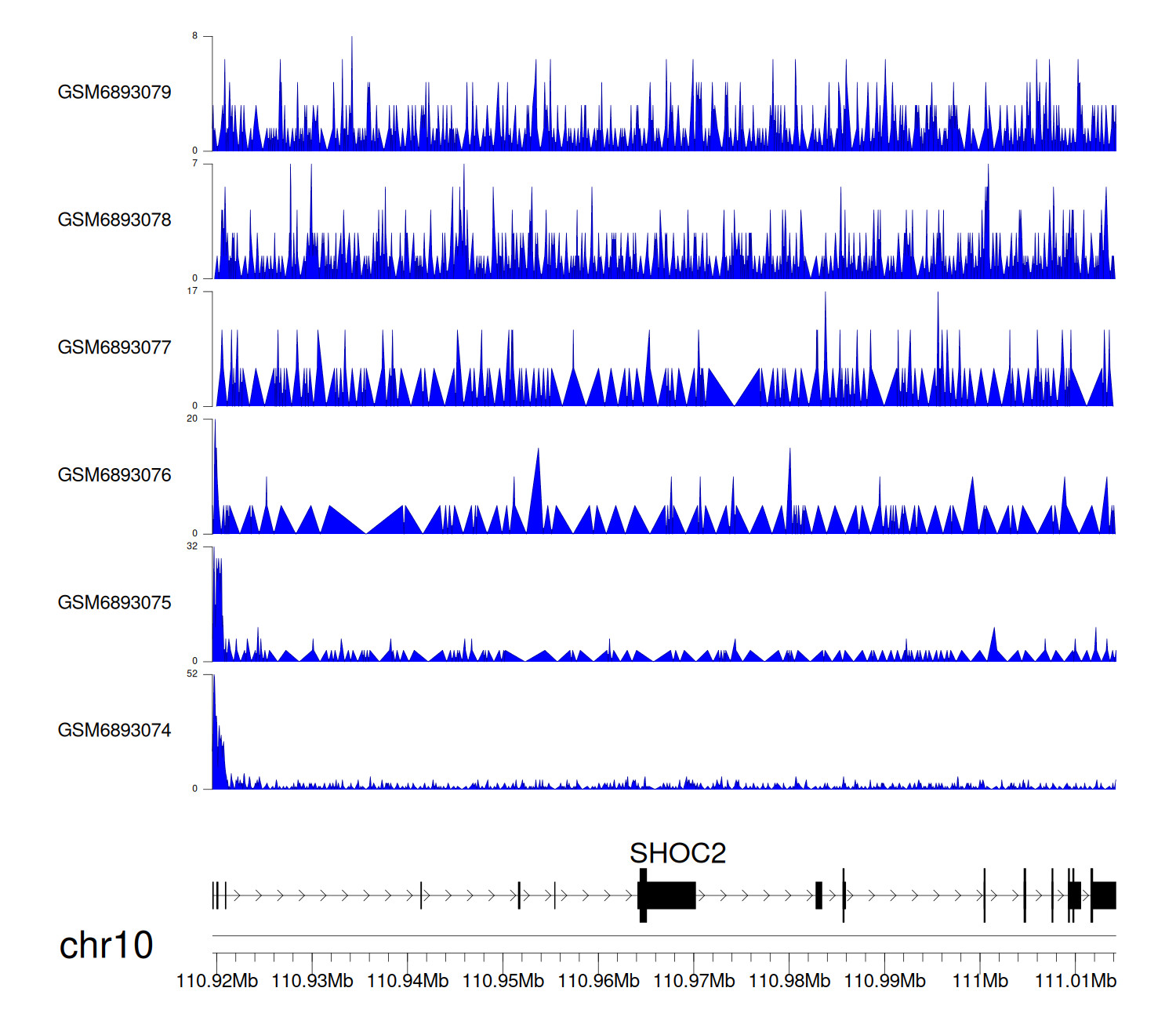Select the GSM6893074 track name
Viewport: 1176px width, 1035px height.
[114, 731]
